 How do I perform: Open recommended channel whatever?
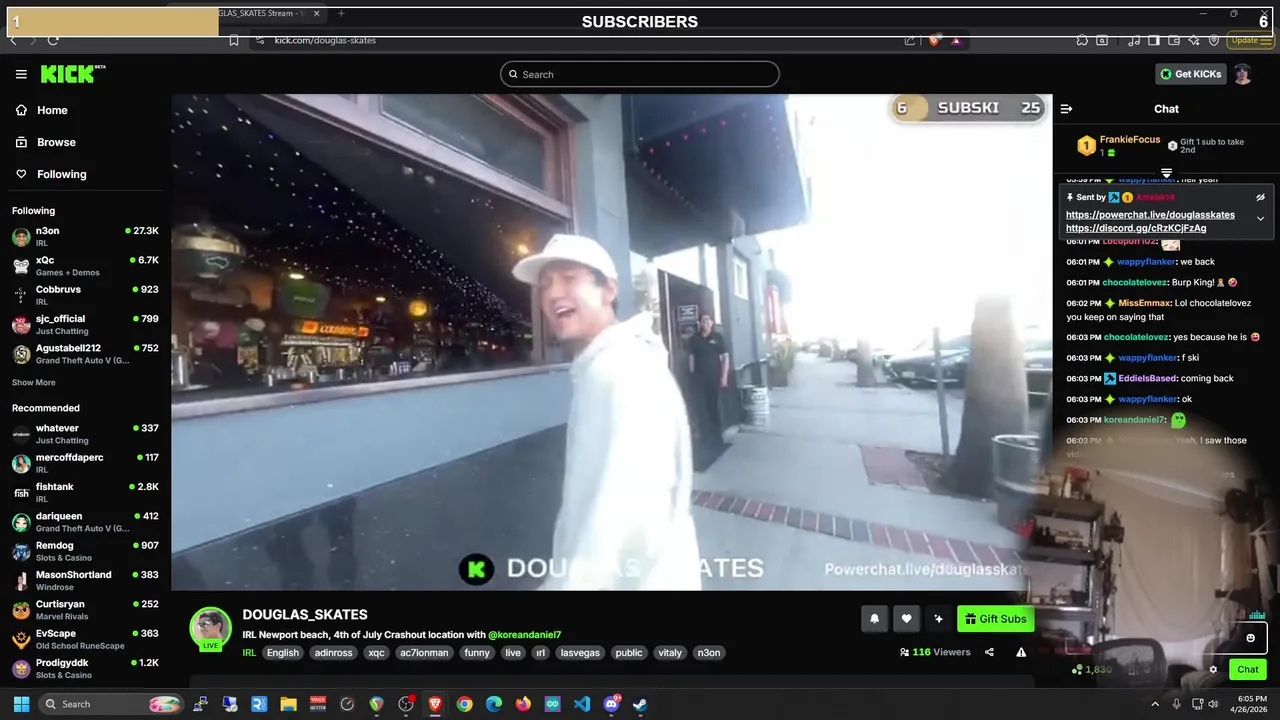click(x=85, y=433)
